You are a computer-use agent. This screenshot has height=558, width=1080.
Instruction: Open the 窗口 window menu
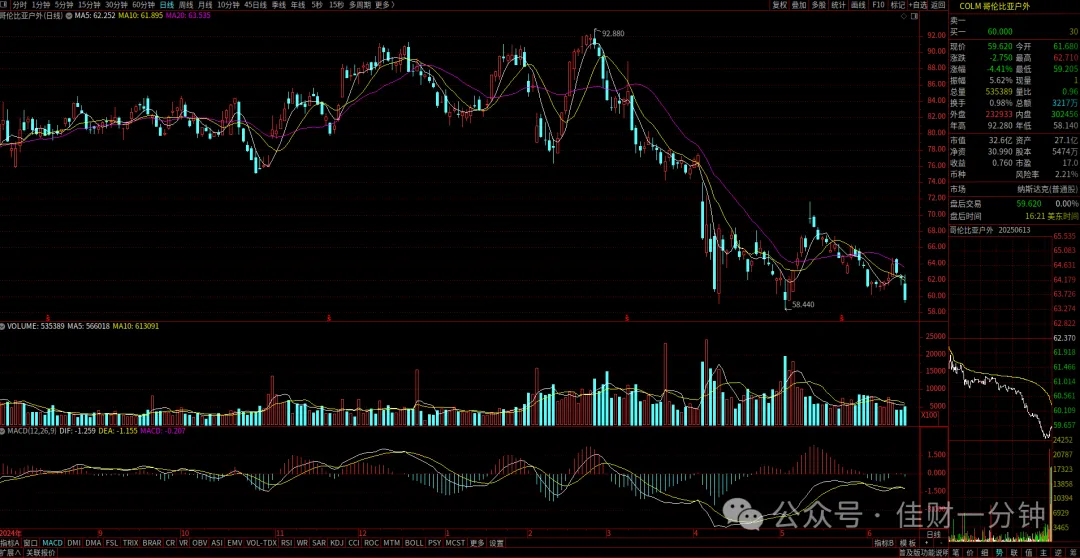pyautogui.click(x=30, y=543)
